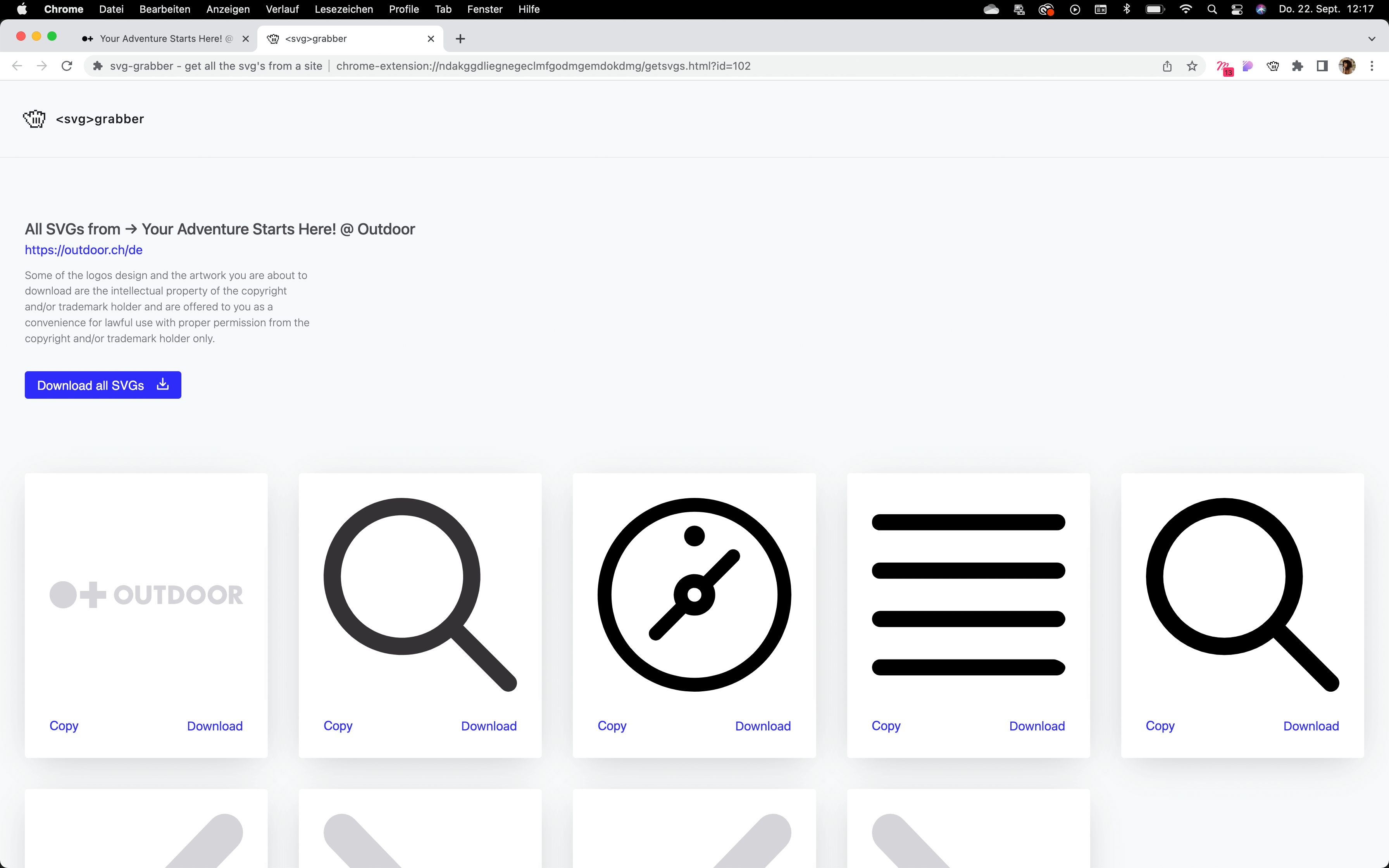This screenshot has width=1389, height=868.
Task: Download the compass SVG
Action: 763,726
